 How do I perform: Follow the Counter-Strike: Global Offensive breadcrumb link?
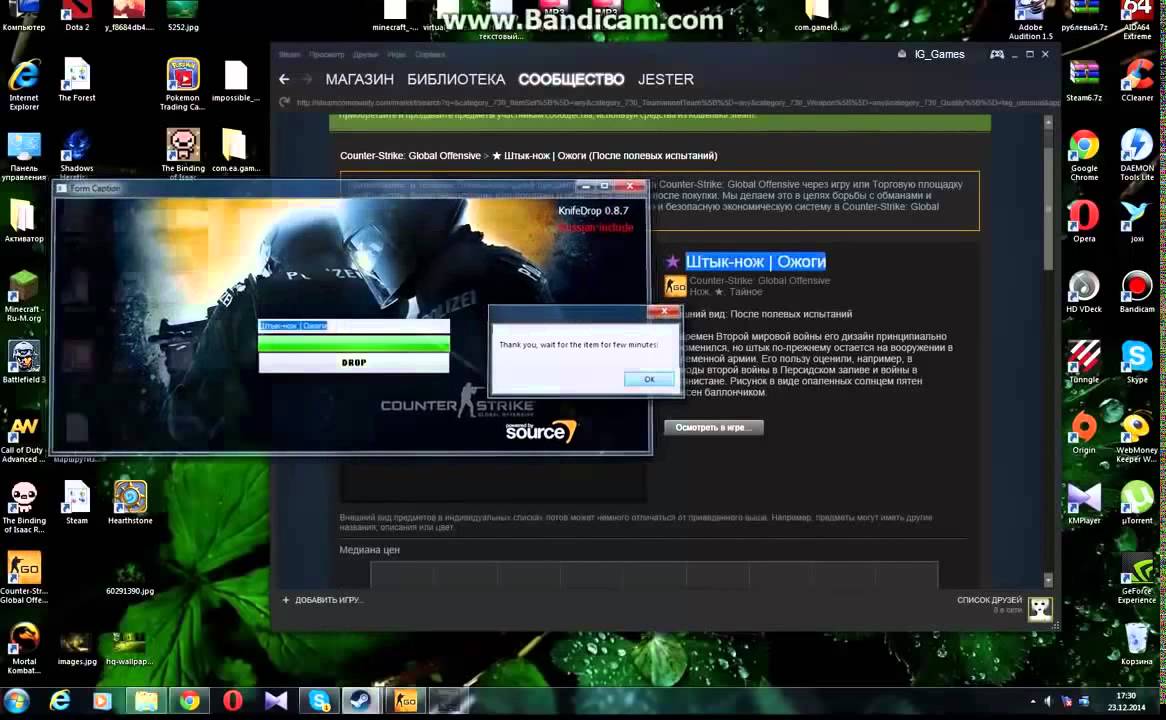(410, 155)
